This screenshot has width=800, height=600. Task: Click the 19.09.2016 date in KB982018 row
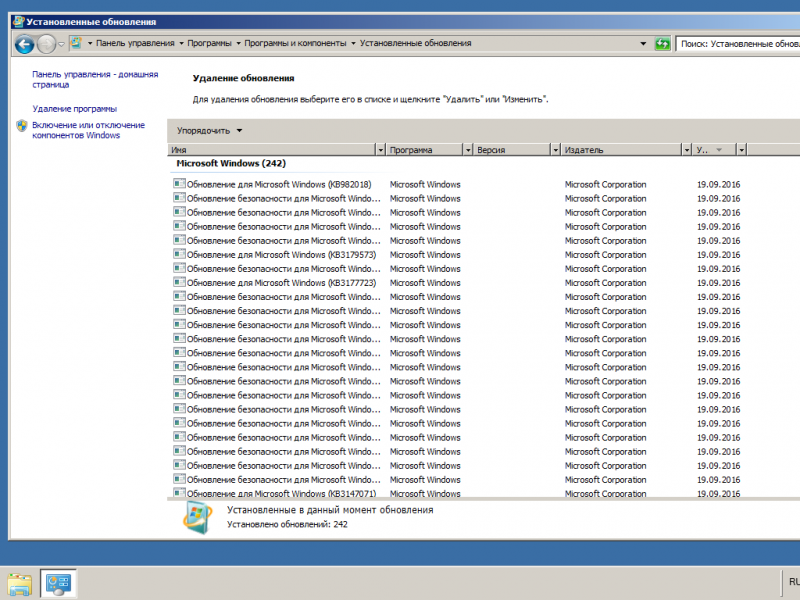tap(718, 184)
